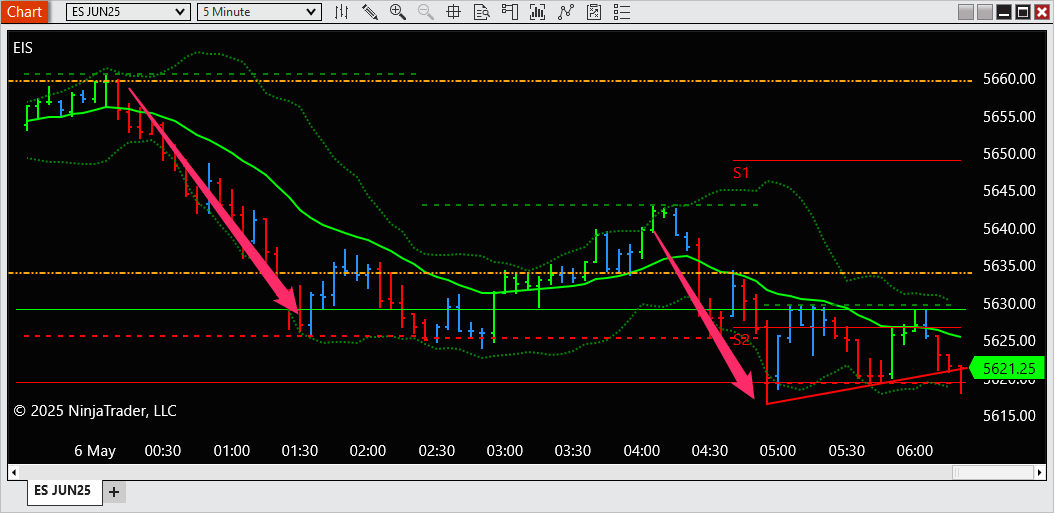Open the Chart Trader panel icon

[x=509, y=11]
